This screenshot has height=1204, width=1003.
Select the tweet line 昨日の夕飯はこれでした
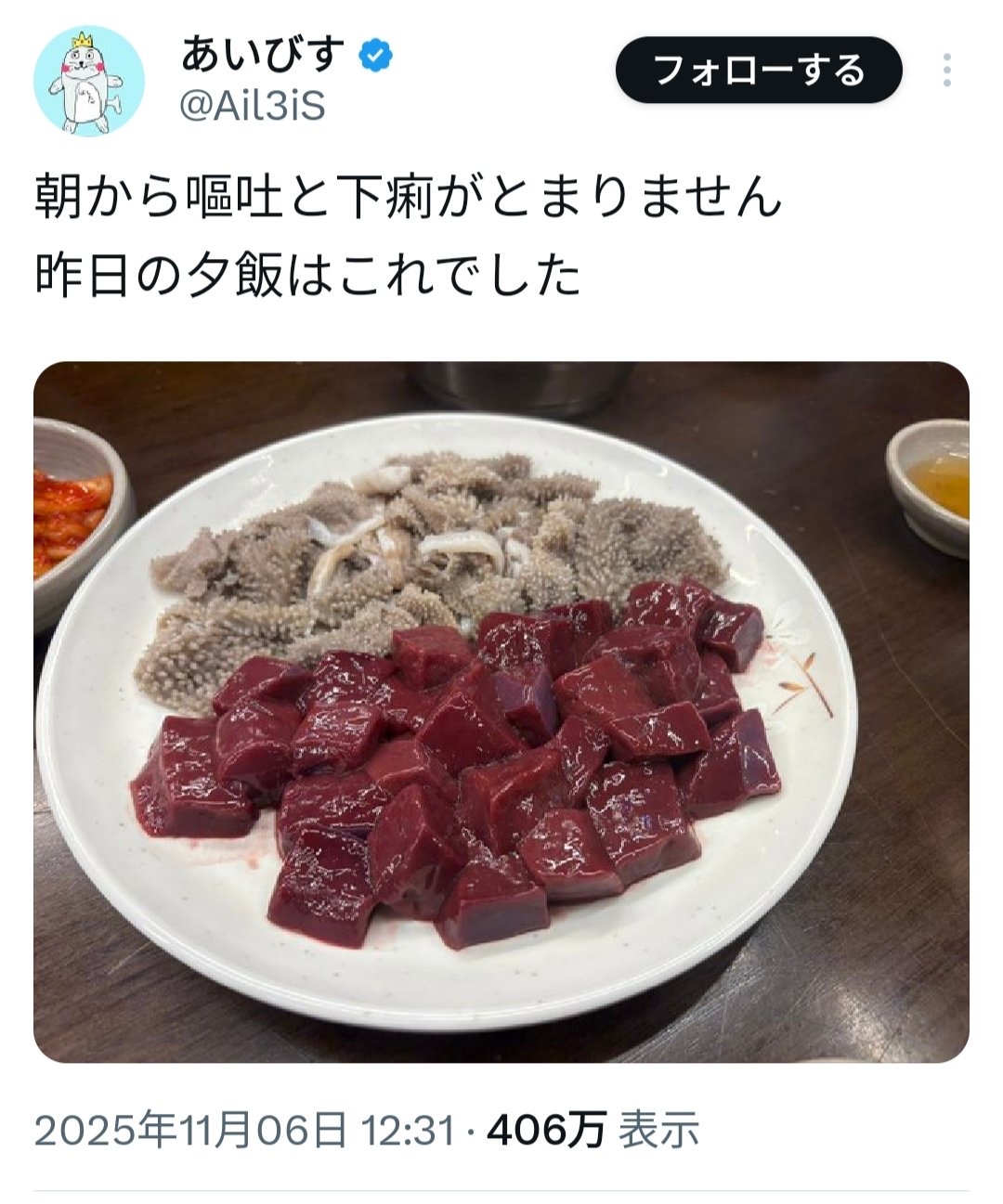[x=307, y=275]
